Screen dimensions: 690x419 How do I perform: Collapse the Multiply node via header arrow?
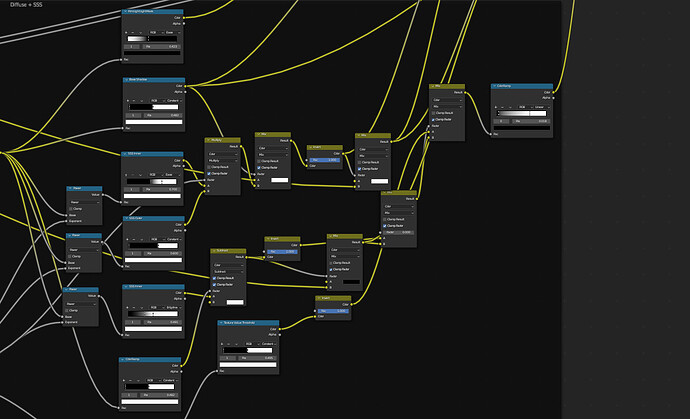209,140
